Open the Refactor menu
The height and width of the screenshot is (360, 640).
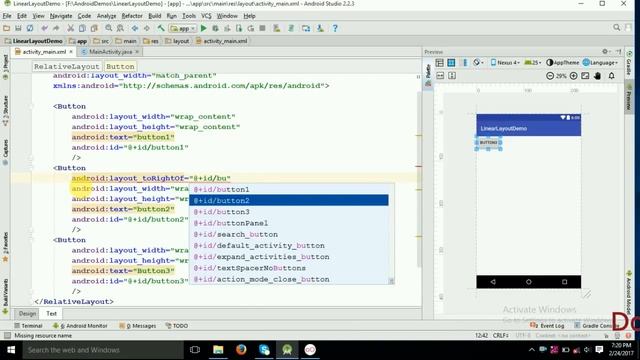click(x=132, y=16)
